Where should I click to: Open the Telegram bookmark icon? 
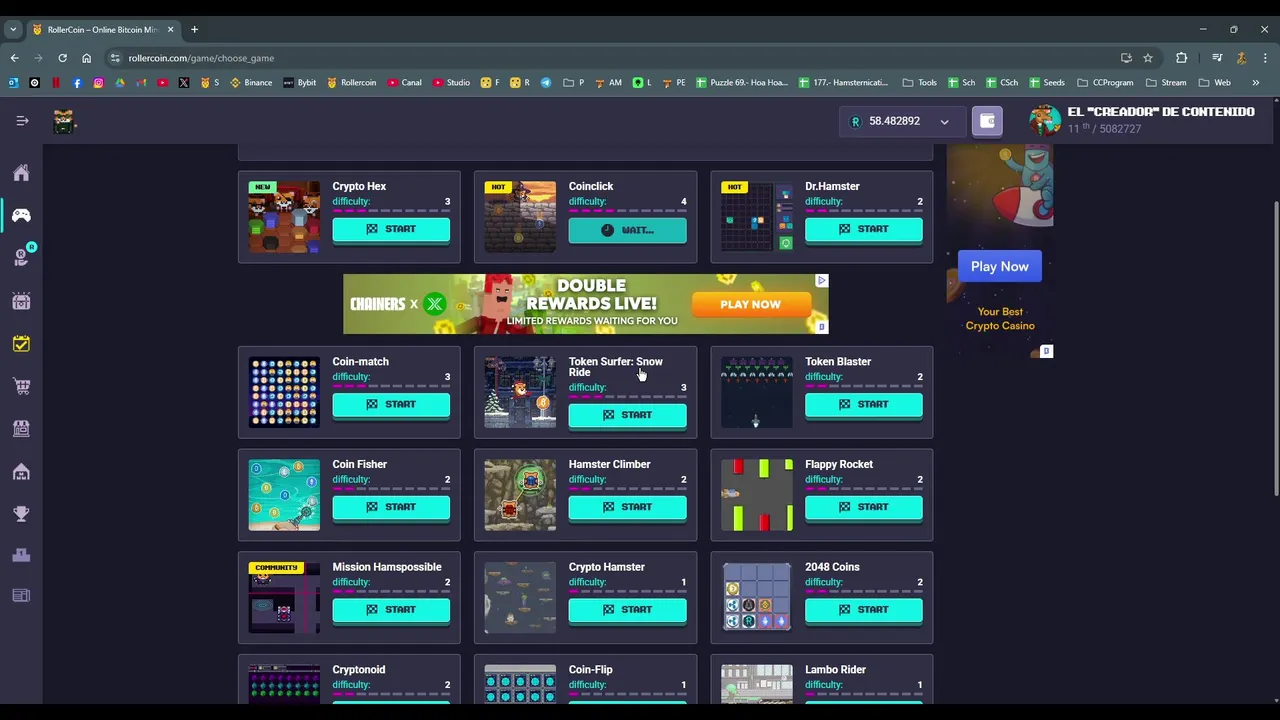click(x=546, y=83)
